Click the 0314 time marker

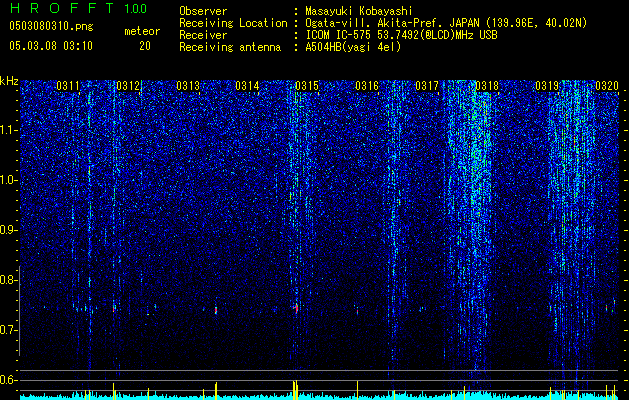point(247,86)
